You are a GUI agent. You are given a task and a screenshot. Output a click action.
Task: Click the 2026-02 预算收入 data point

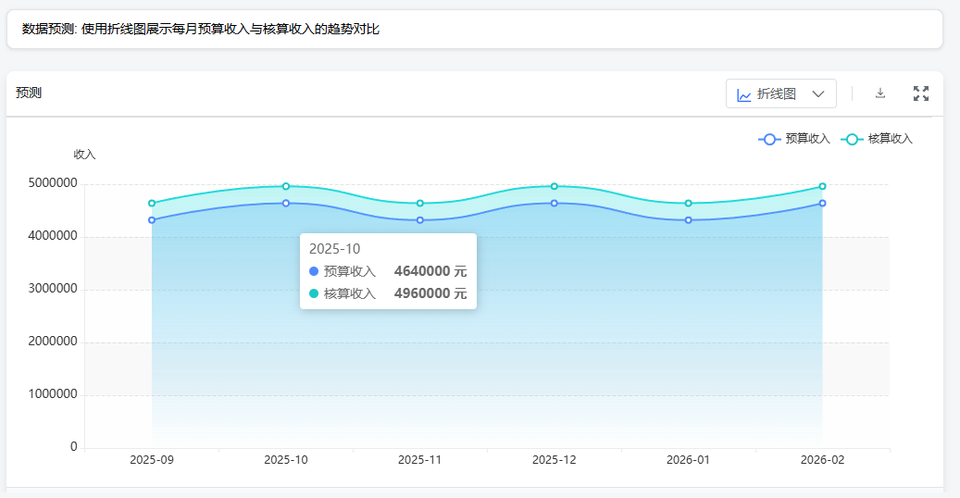tap(822, 203)
